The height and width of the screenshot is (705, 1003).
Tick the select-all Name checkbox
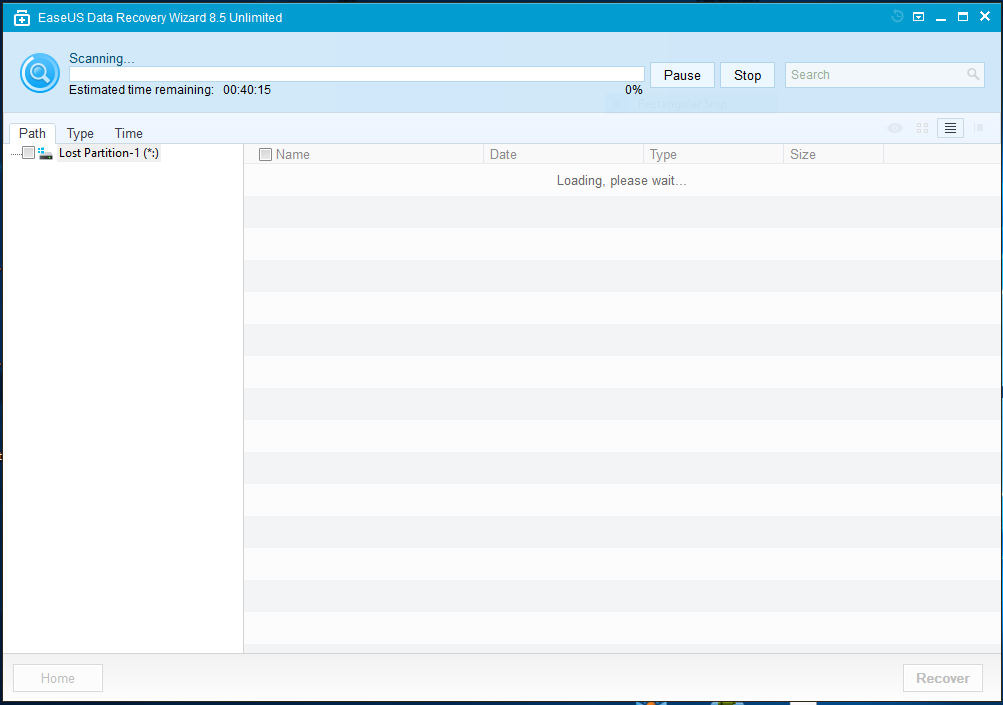[x=265, y=154]
